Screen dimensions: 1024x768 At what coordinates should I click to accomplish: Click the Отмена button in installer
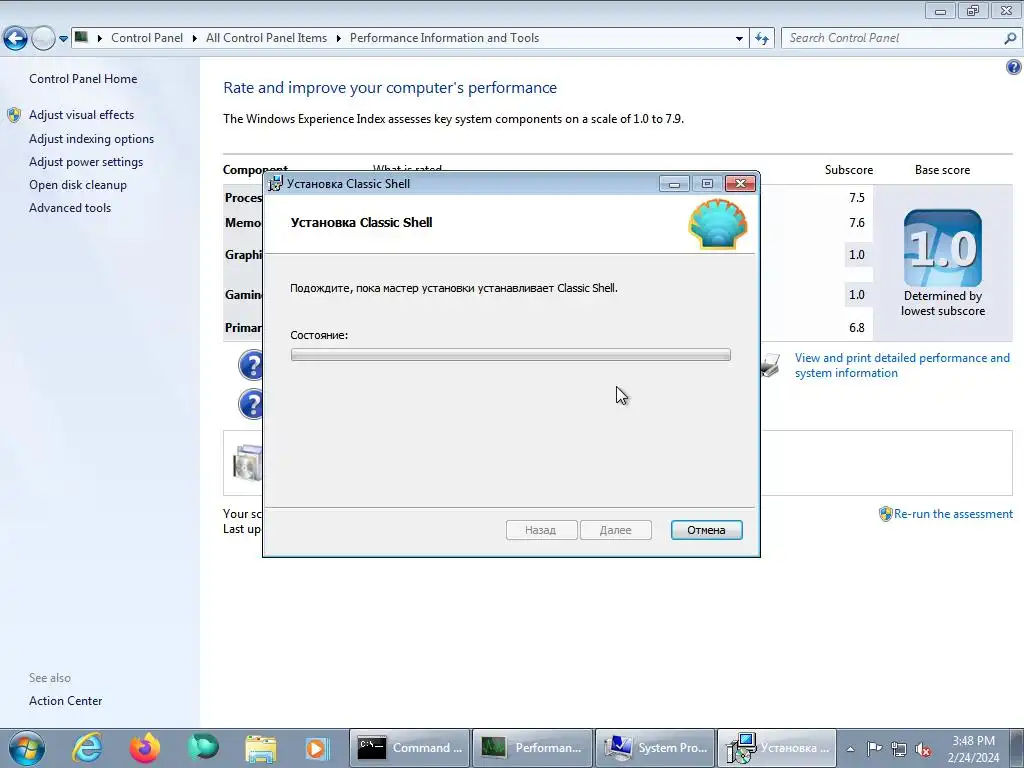click(x=706, y=530)
